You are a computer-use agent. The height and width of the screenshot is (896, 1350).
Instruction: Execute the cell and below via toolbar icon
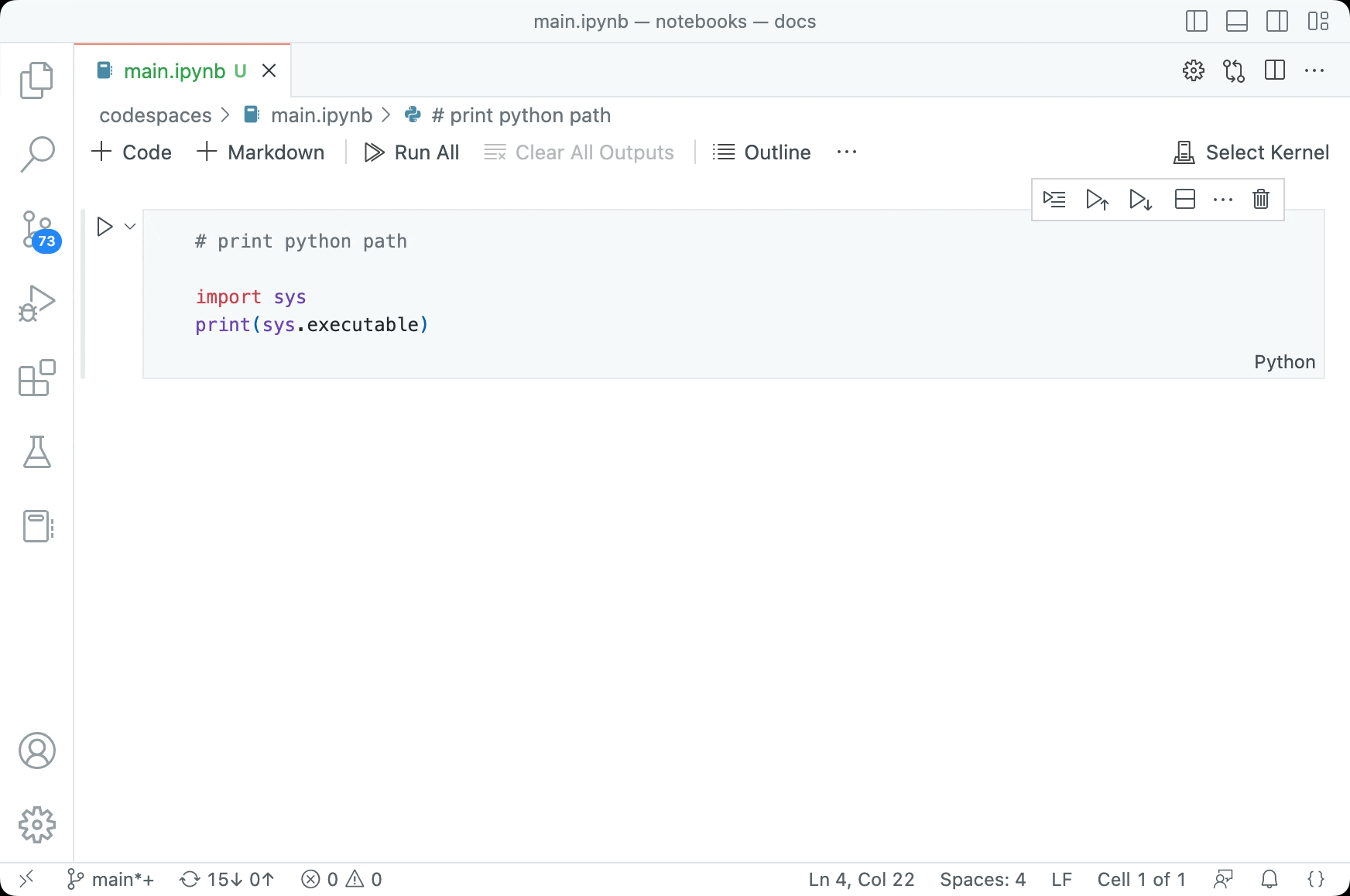tap(1141, 199)
